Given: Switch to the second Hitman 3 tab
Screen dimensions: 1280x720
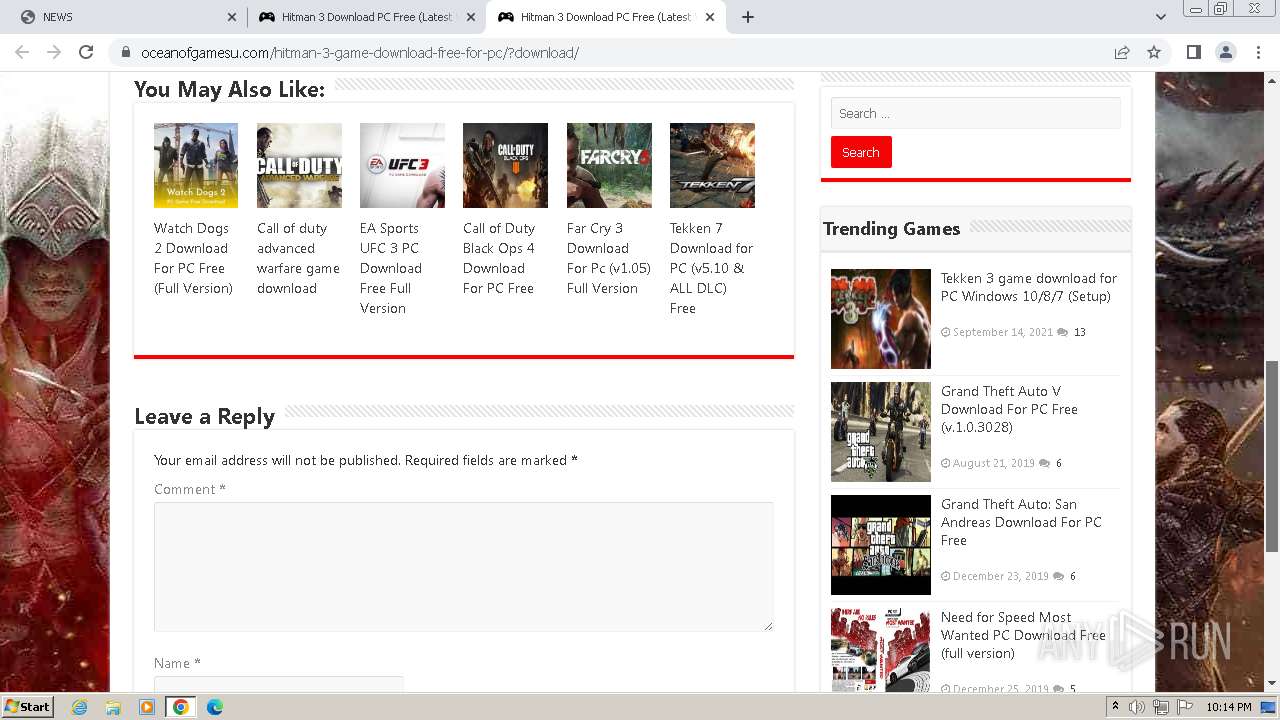Looking at the screenshot, I should pos(606,17).
